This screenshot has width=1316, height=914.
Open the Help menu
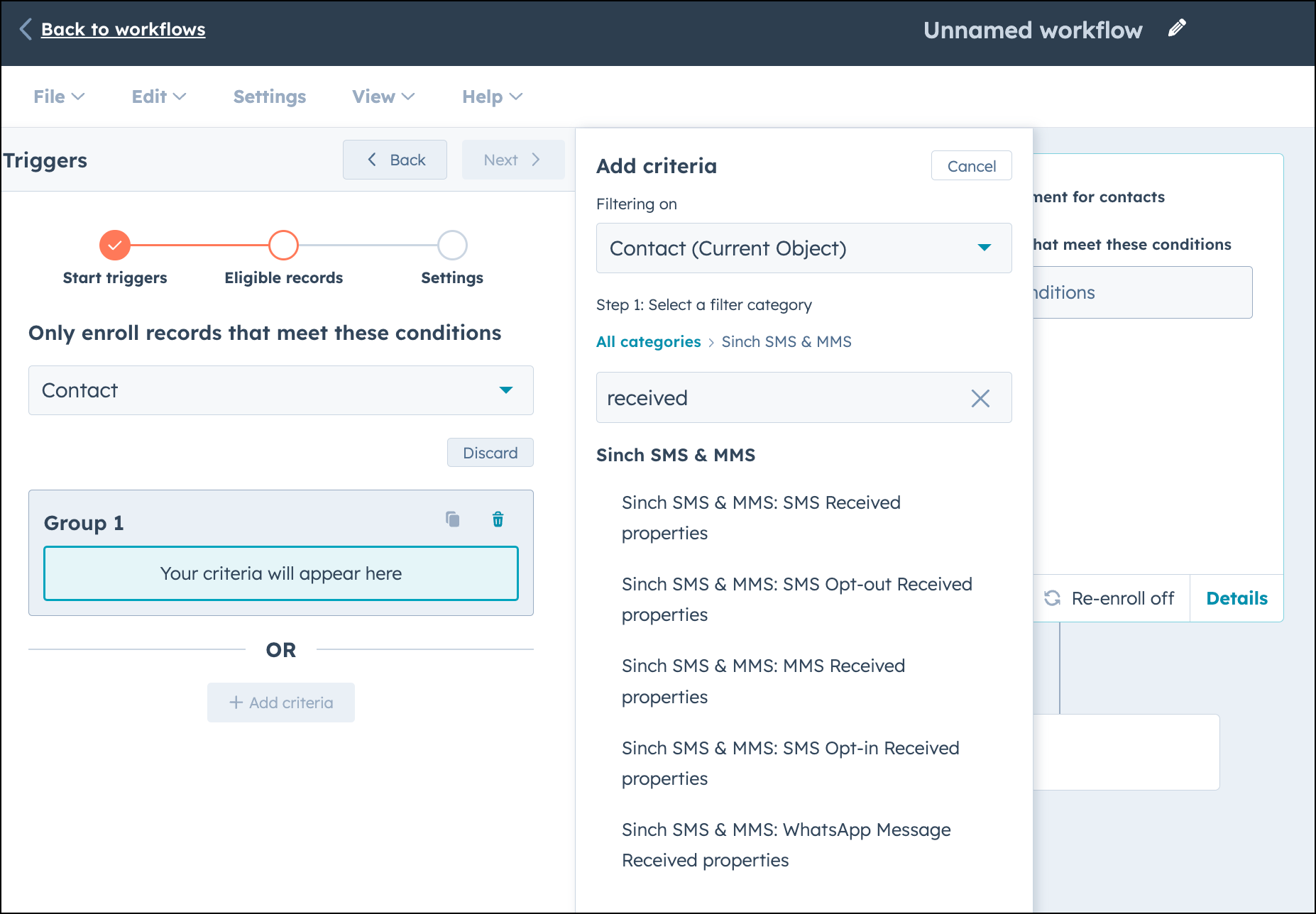pos(492,97)
